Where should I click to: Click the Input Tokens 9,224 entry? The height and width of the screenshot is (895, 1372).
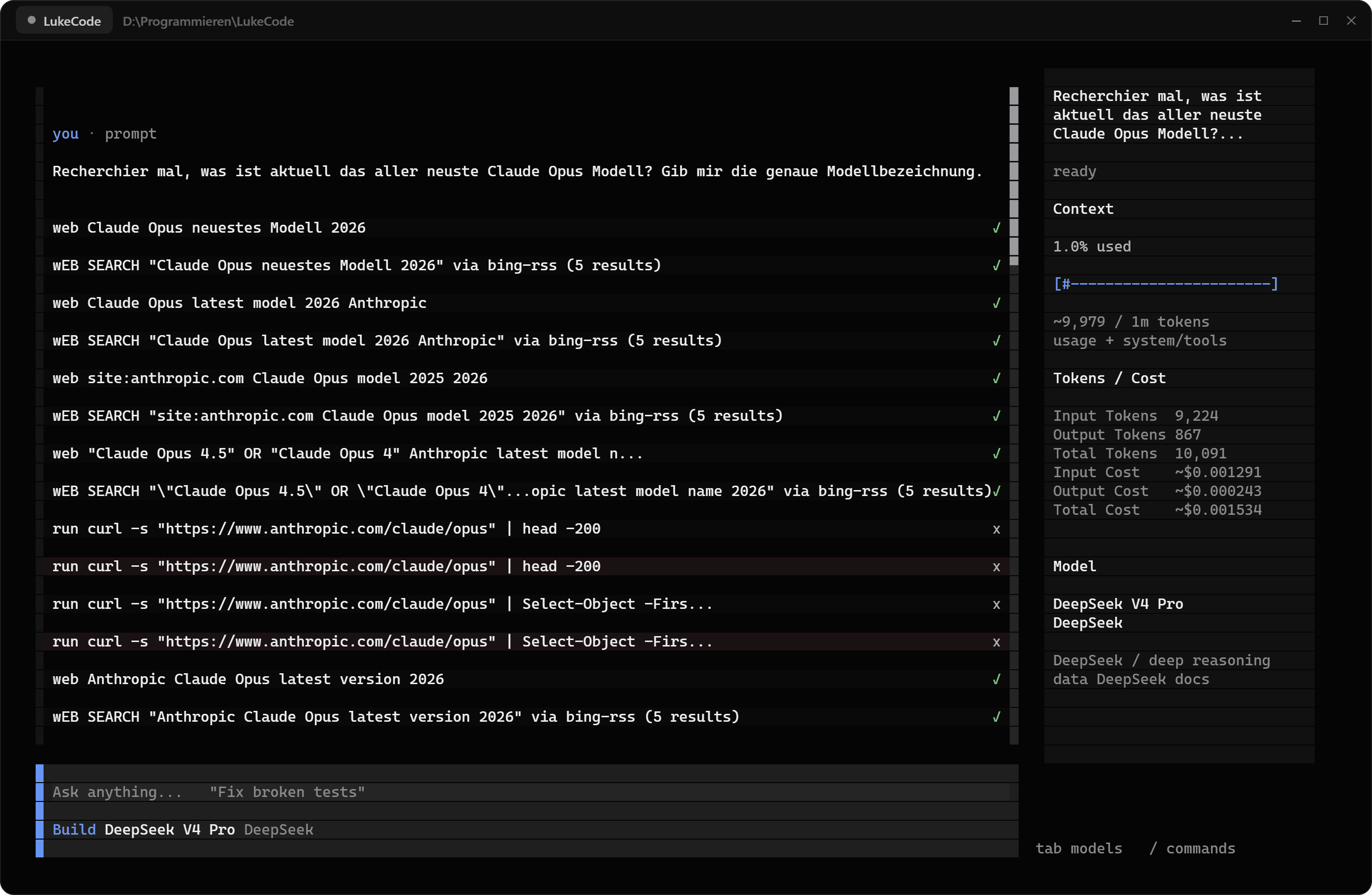1135,416
